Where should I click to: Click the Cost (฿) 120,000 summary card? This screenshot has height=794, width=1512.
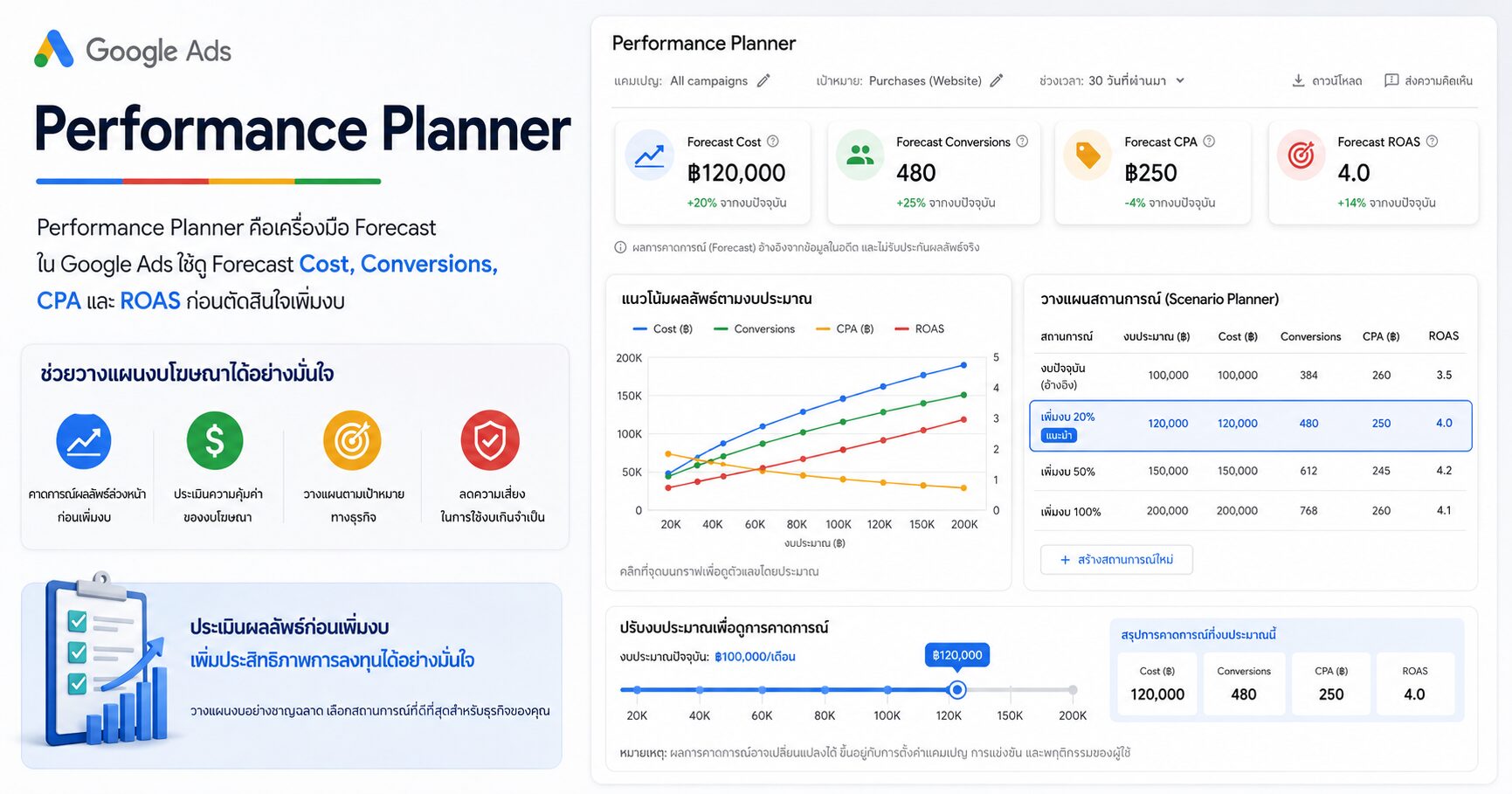coord(1157,684)
